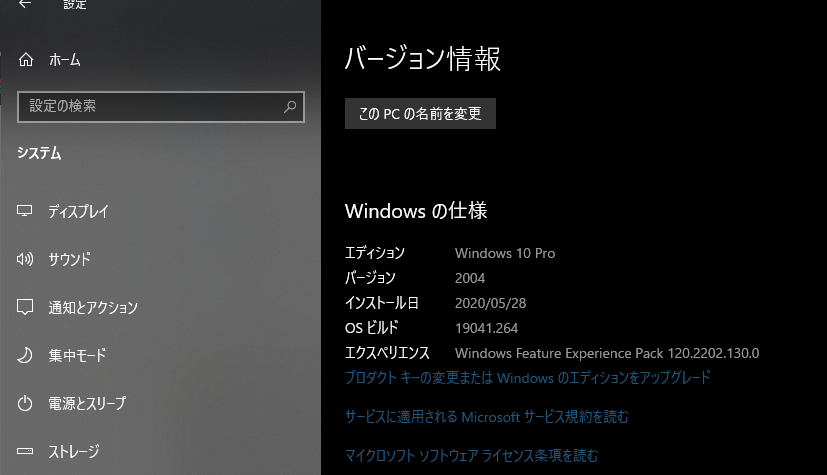Viewport: 827px width, 475px height.
Task: Select the version value 2004
Action: [x=470, y=278]
